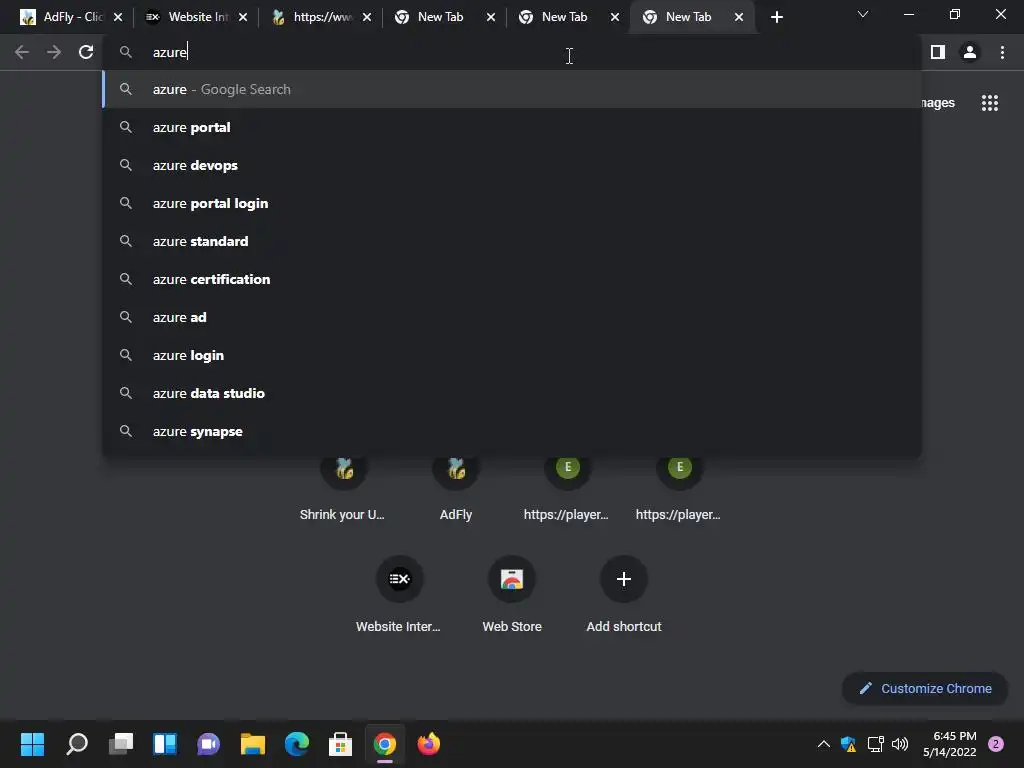This screenshot has width=1024, height=768.
Task: Close the Website Int tab
Action: (x=243, y=18)
